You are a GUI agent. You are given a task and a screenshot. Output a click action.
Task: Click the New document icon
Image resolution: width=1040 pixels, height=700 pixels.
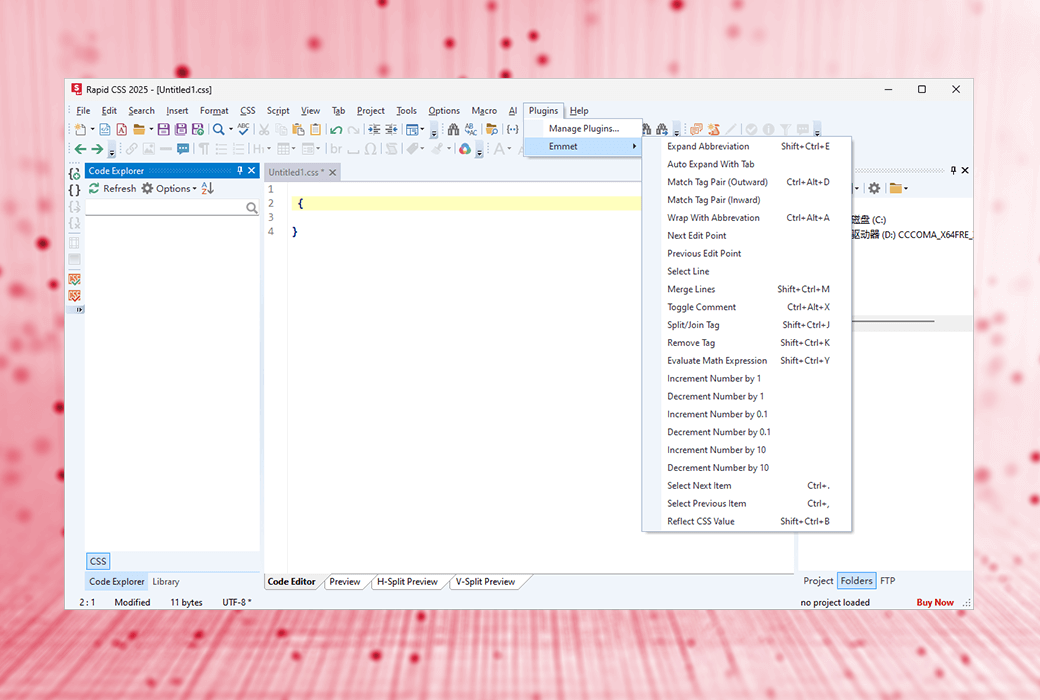[x=80, y=129]
